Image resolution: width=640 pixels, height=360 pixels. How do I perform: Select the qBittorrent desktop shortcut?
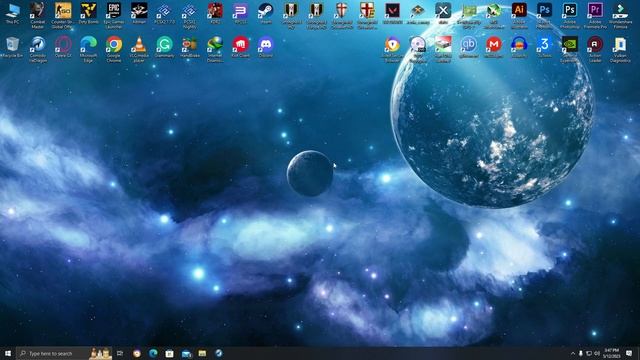click(469, 47)
